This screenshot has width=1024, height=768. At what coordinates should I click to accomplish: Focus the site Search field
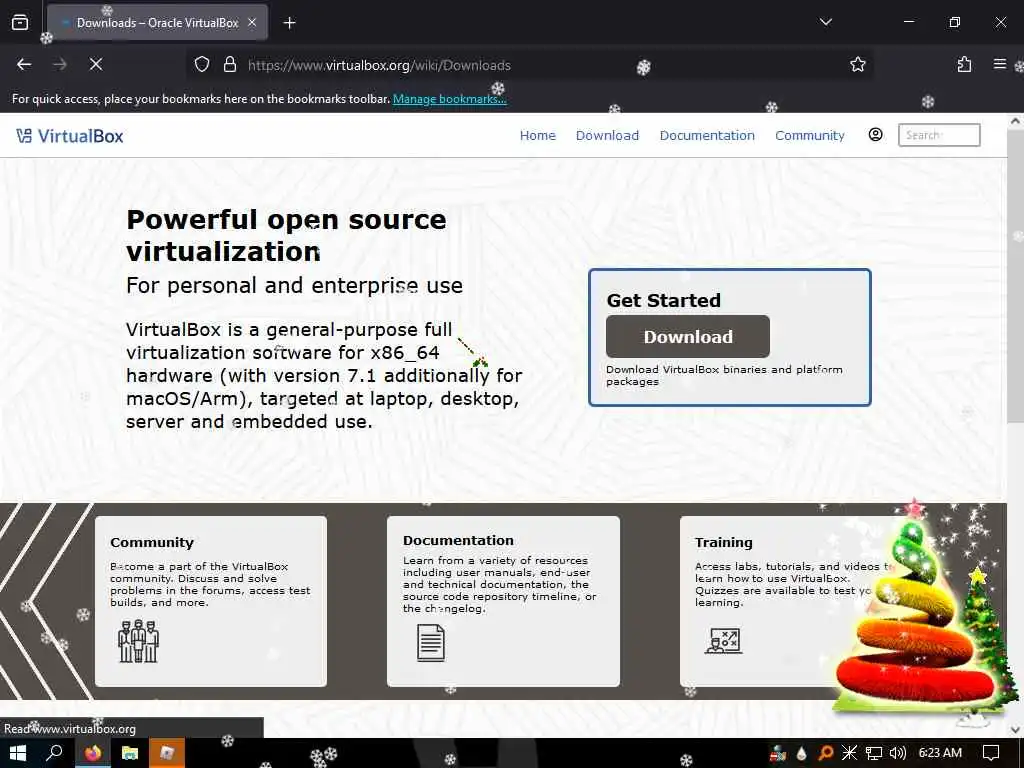click(x=938, y=135)
